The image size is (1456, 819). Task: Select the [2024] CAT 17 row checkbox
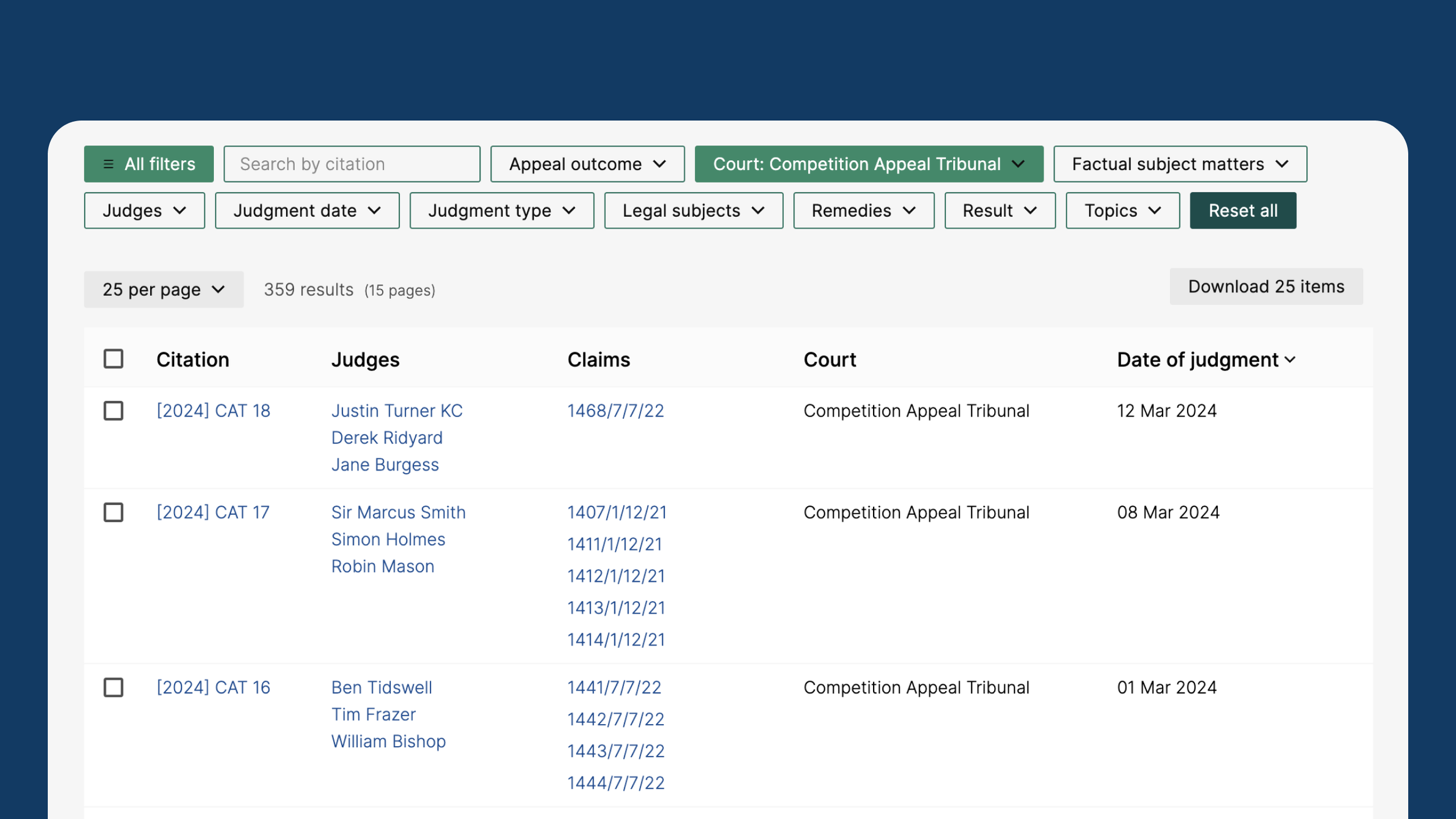(114, 513)
